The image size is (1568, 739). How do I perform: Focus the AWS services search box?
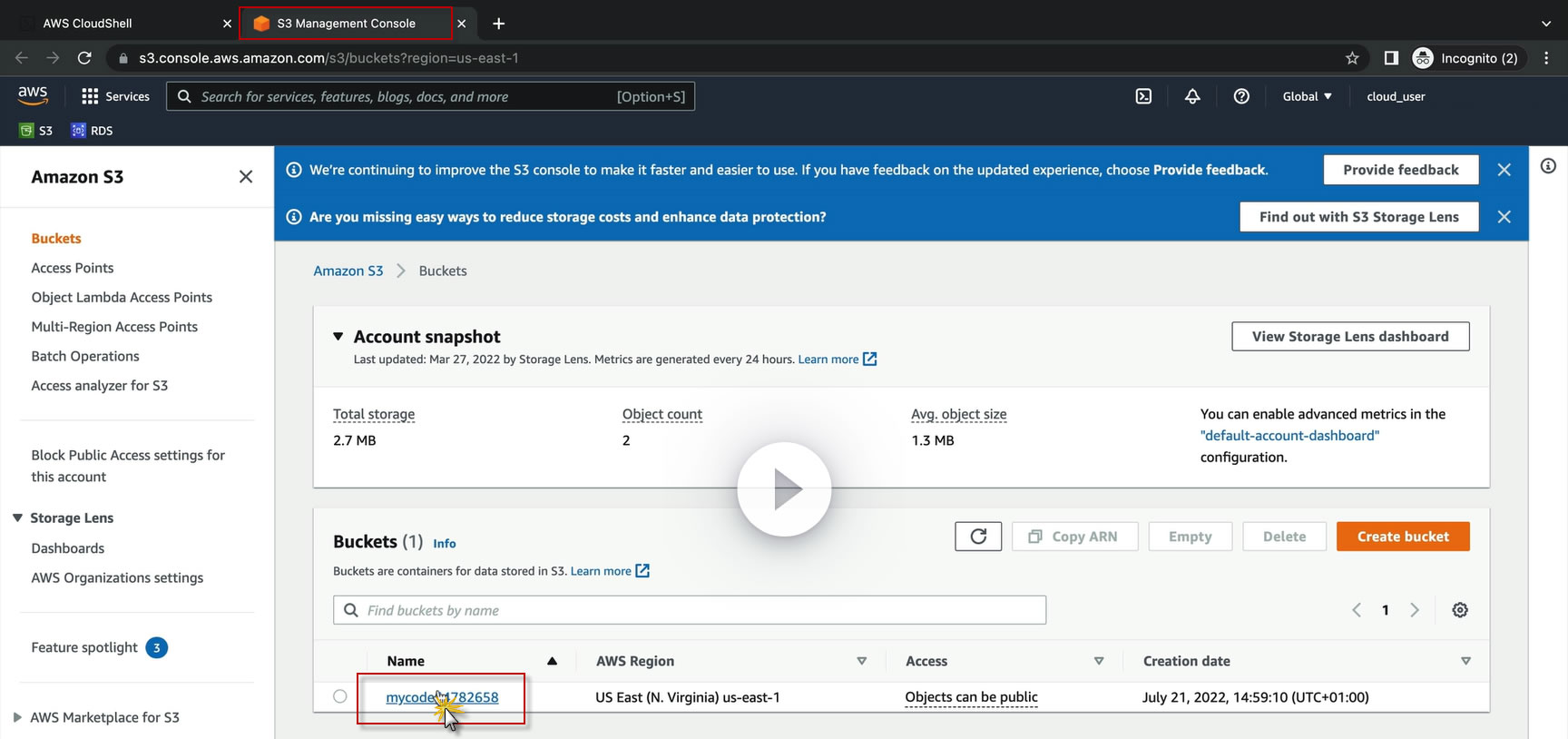(430, 96)
